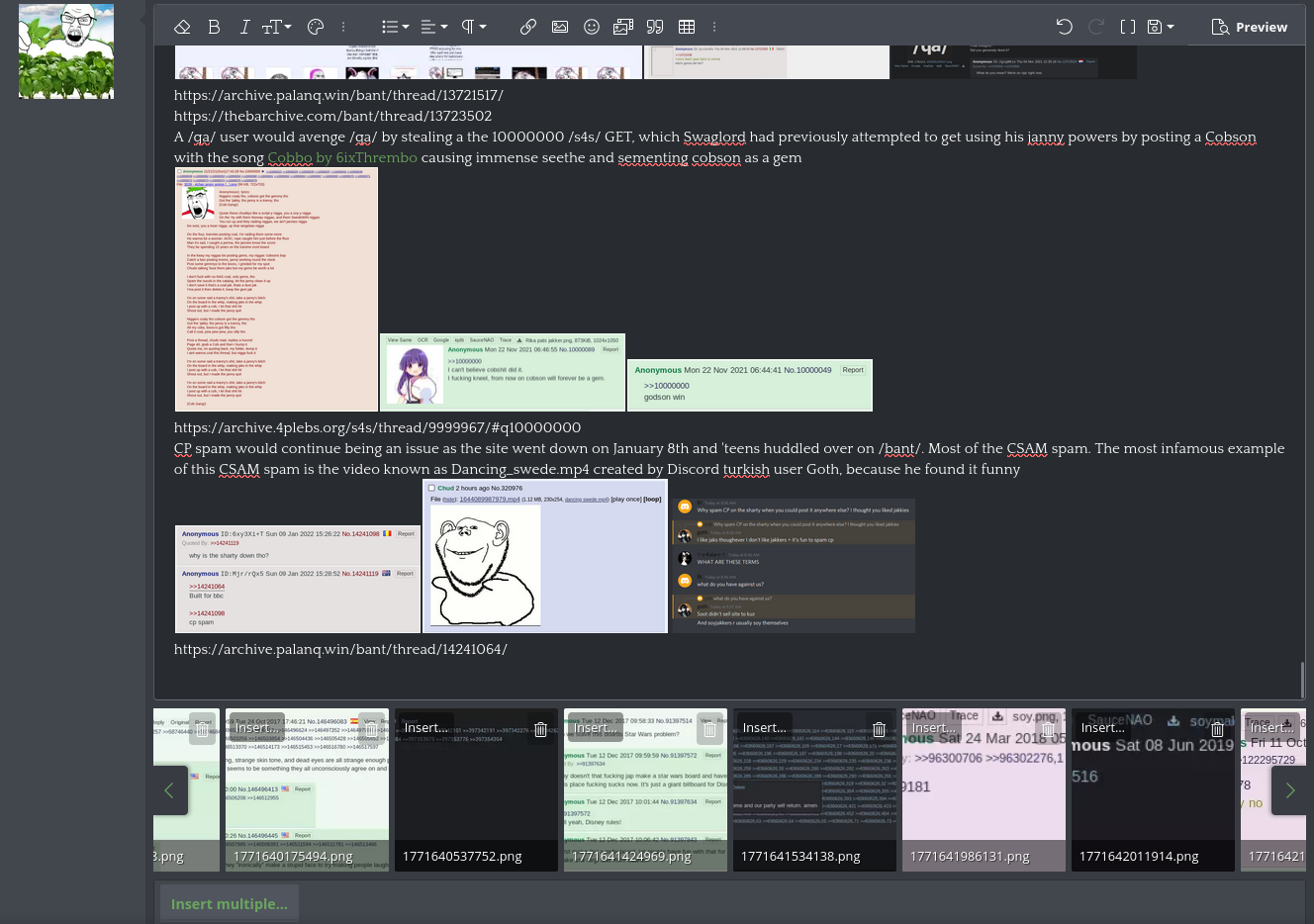Toggle BB code bracket mode
The width and height of the screenshot is (1314, 924).
pos(1128,27)
